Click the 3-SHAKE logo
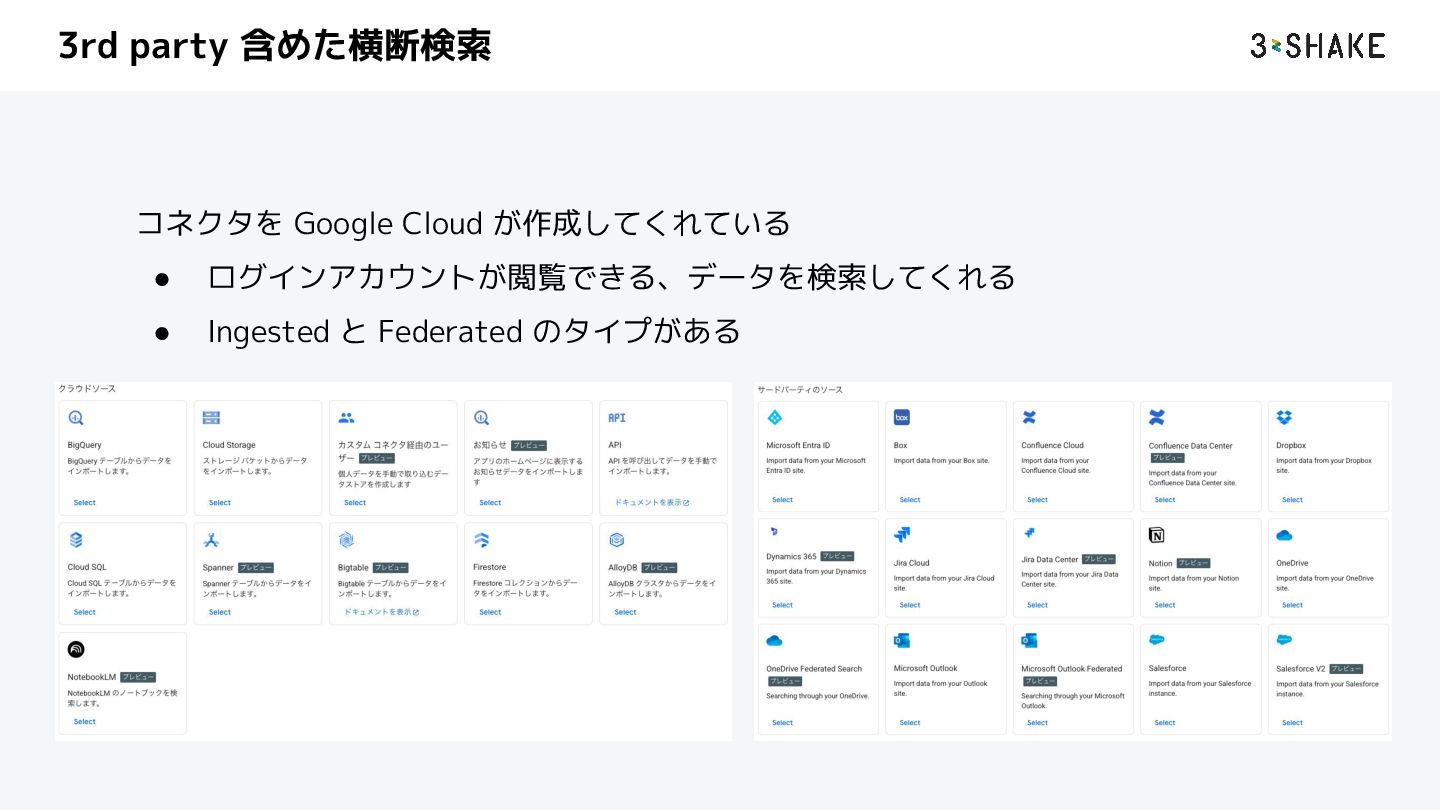The height and width of the screenshot is (810, 1440). point(1317,45)
